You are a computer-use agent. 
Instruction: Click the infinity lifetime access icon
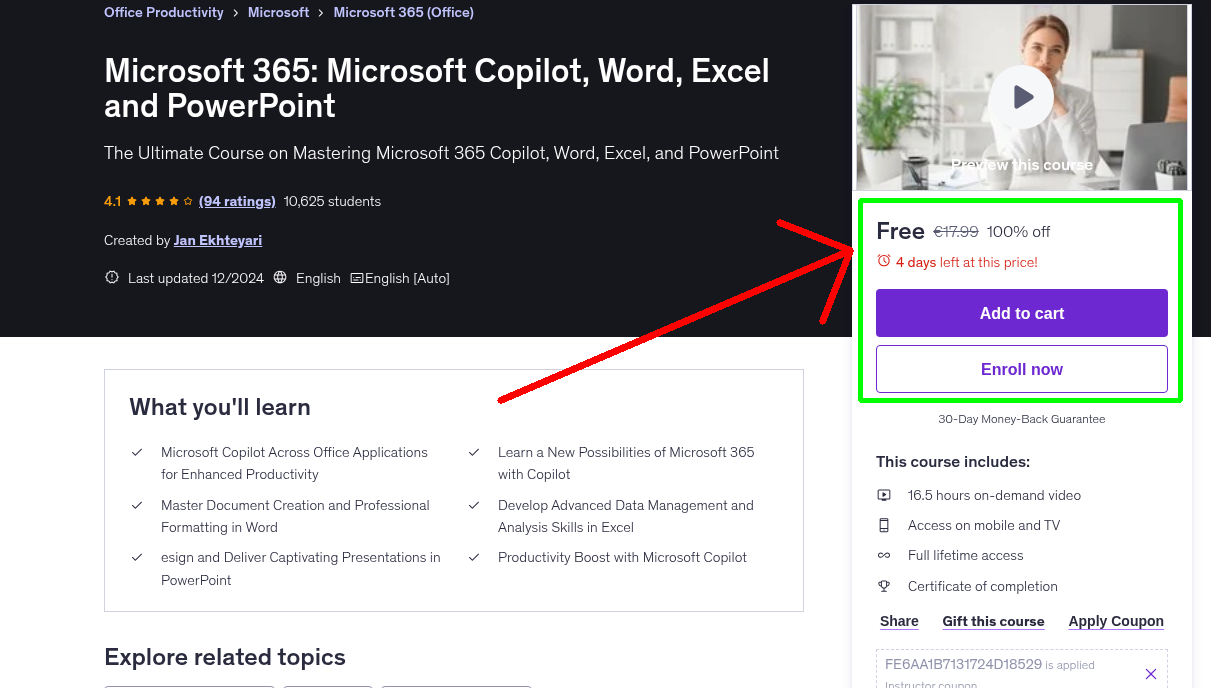coord(884,555)
